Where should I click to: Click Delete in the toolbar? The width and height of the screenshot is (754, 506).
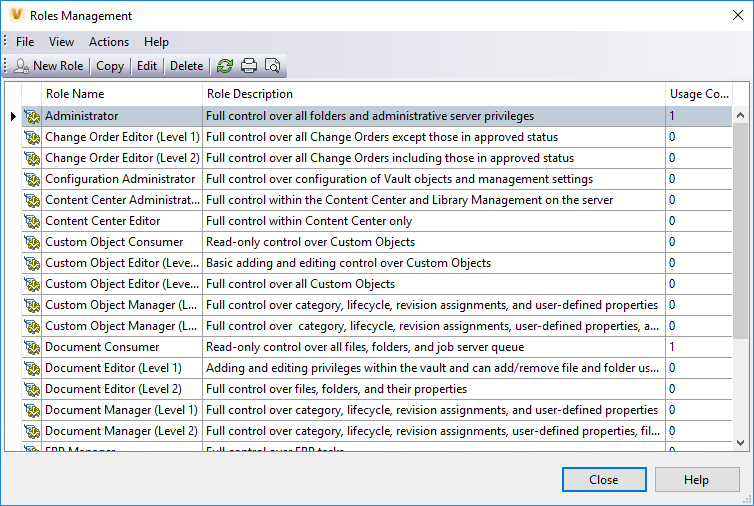coord(186,66)
